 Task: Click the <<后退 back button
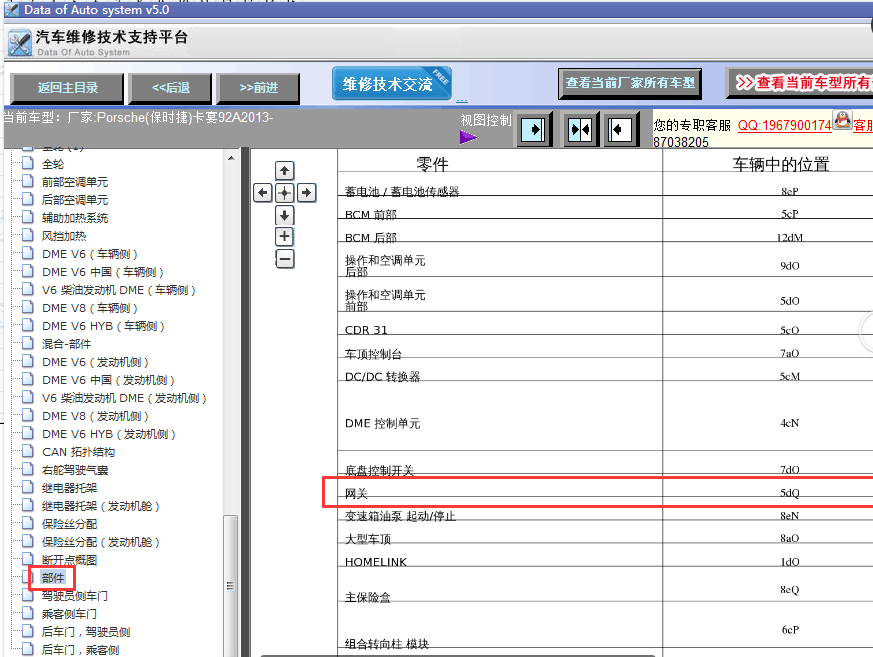pyautogui.click(x=170, y=88)
